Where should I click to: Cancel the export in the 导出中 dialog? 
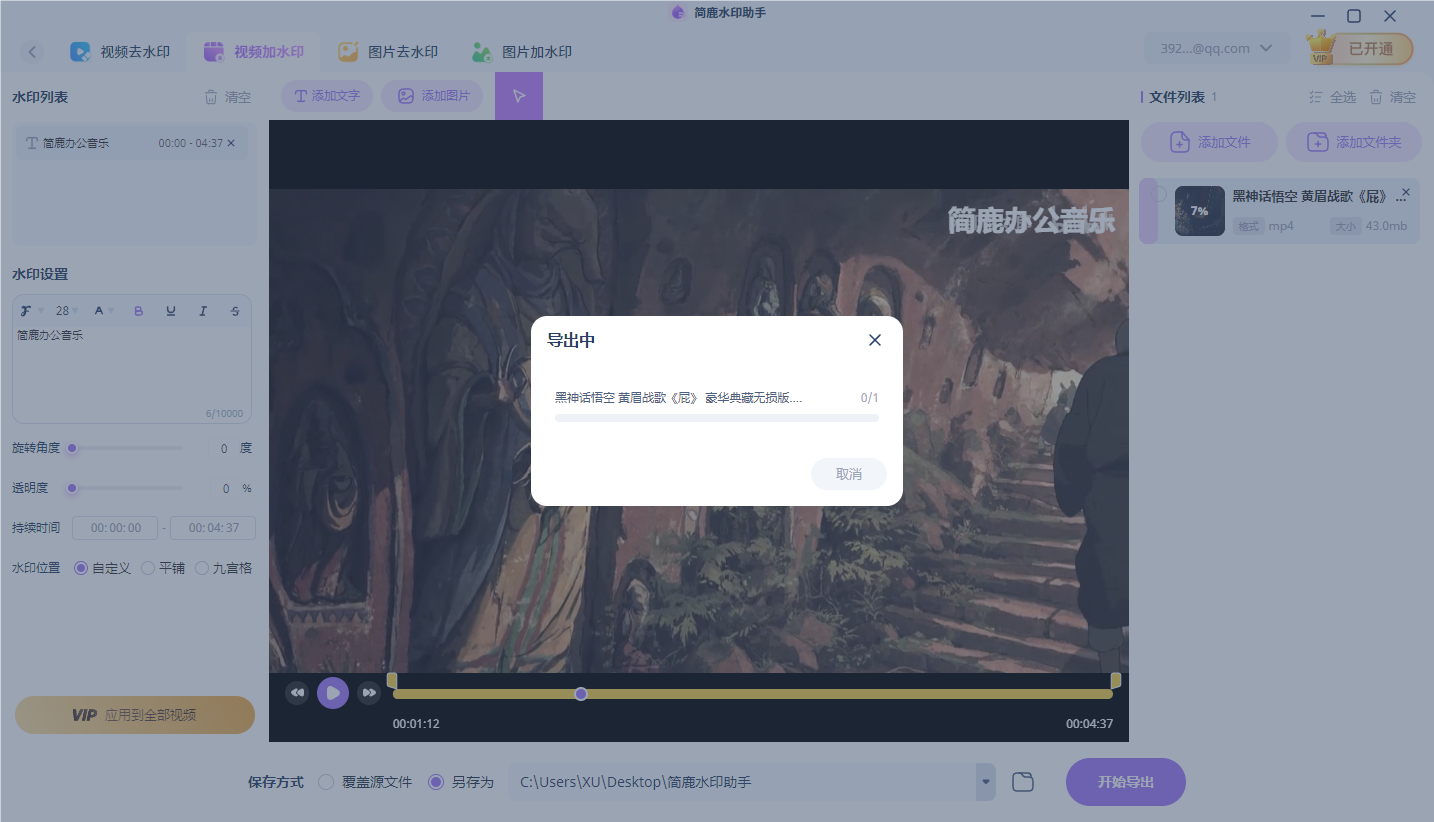(x=848, y=474)
